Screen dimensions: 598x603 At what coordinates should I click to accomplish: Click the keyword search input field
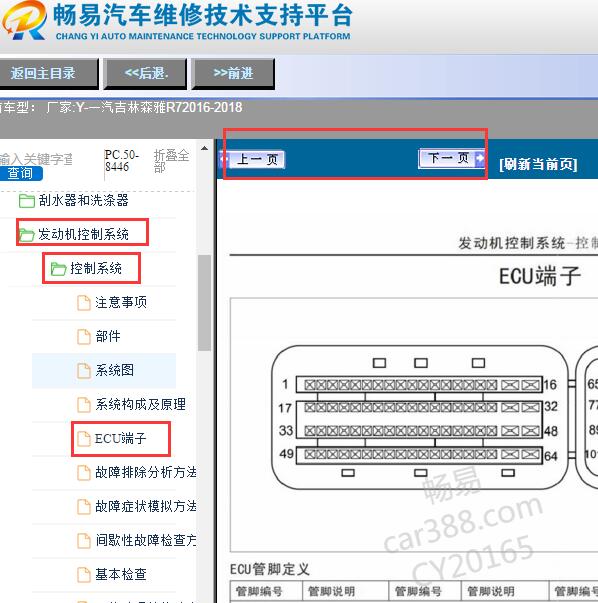click(x=36, y=158)
